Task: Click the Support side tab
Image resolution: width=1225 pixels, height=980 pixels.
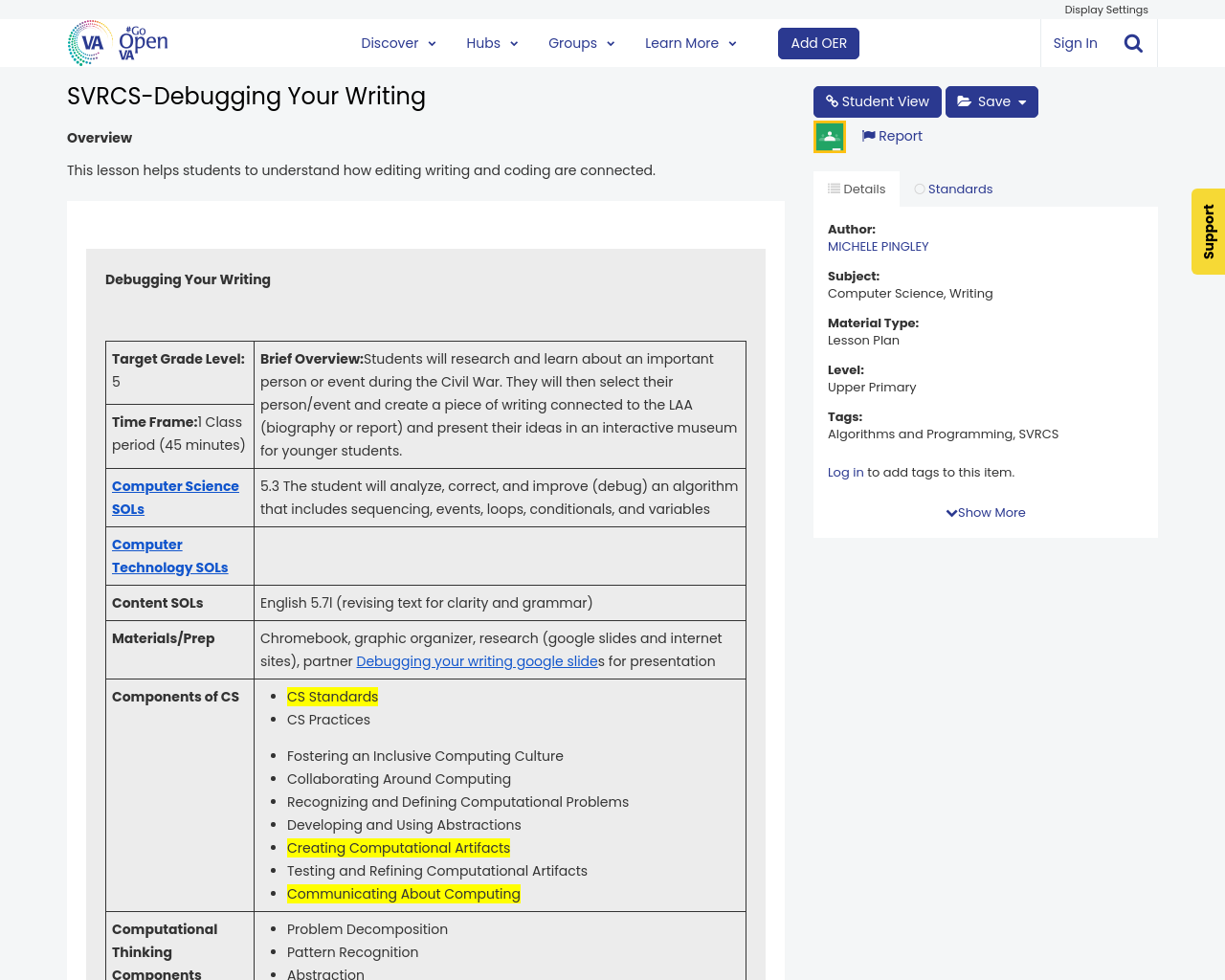Action: coord(1208,232)
